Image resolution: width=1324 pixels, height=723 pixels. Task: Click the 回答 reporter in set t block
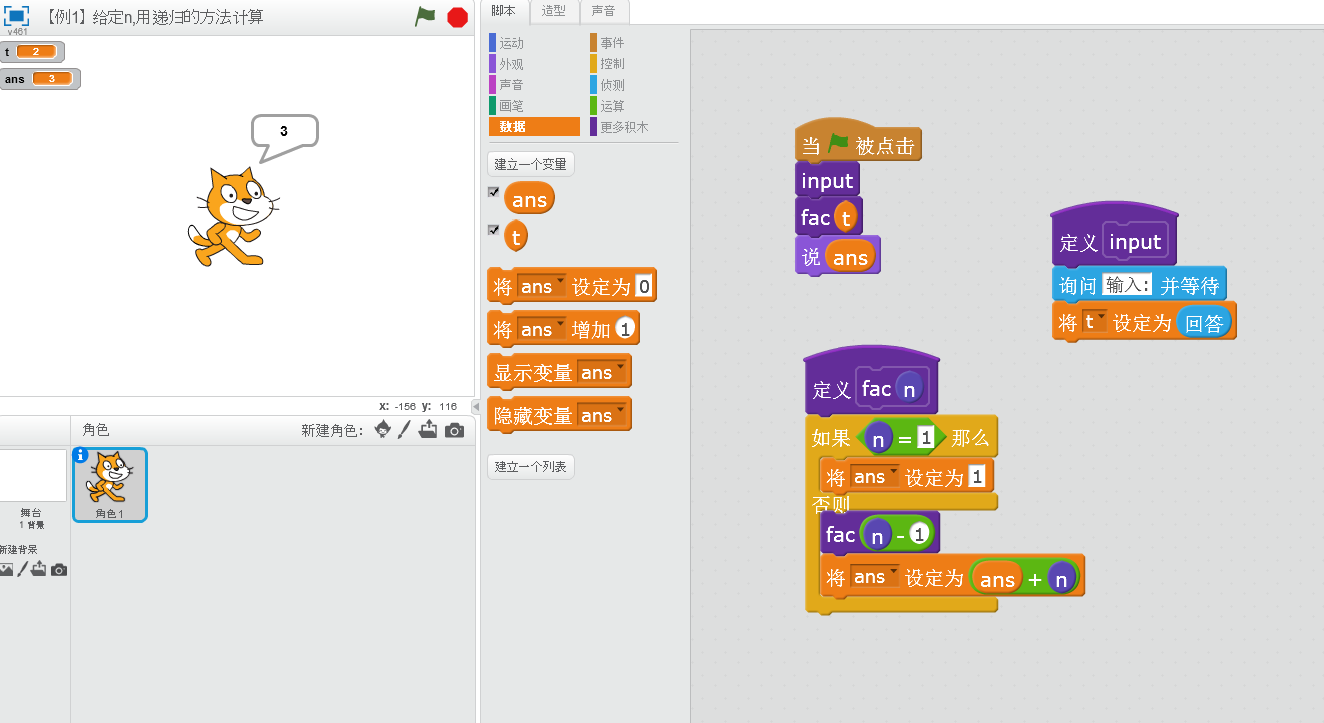pos(1203,323)
